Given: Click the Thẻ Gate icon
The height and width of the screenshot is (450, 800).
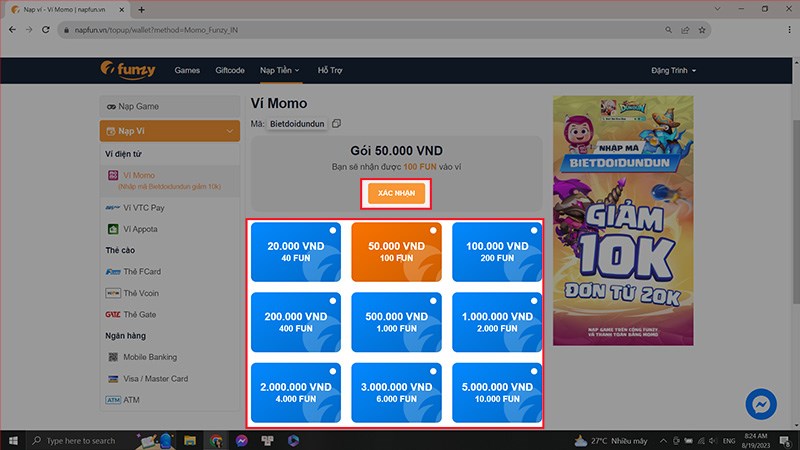Looking at the screenshot, I should click(113, 314).
